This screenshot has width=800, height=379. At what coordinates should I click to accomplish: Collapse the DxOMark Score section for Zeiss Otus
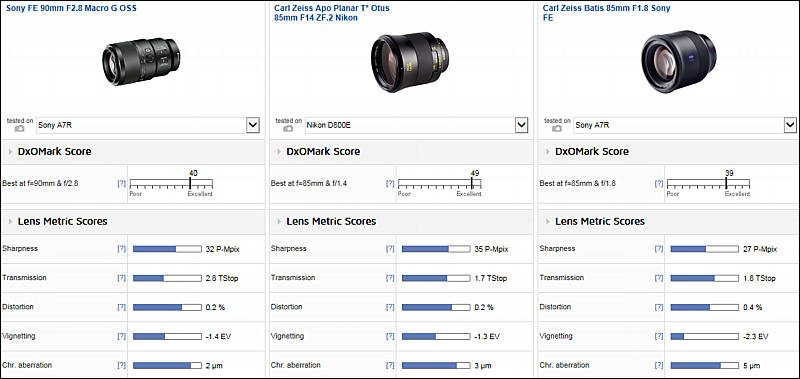tap(279, 151)
